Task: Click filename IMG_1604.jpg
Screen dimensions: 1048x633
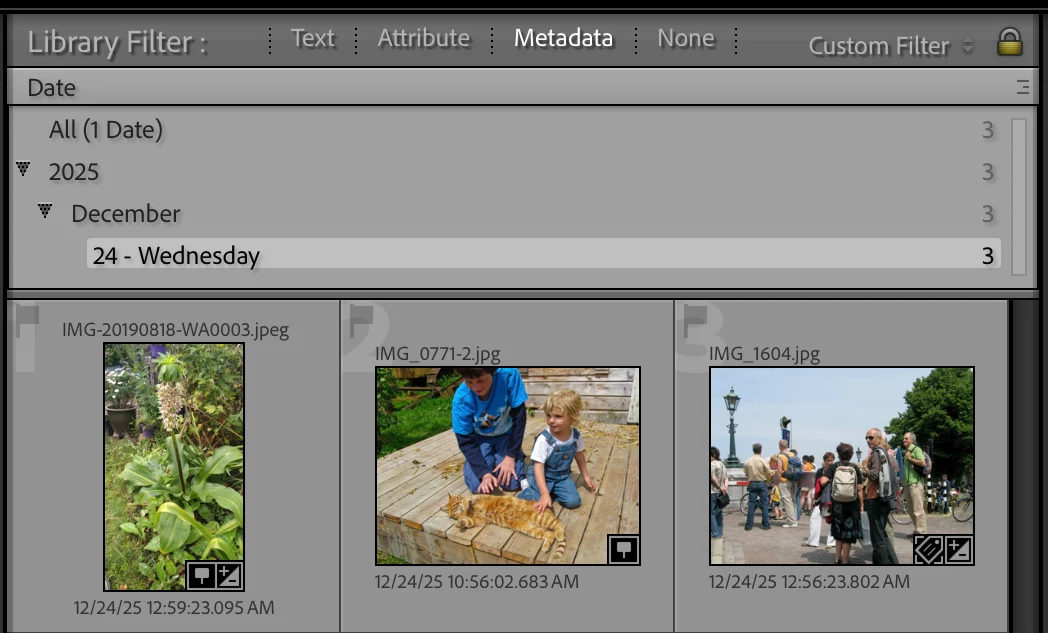Action: point(765,354)
